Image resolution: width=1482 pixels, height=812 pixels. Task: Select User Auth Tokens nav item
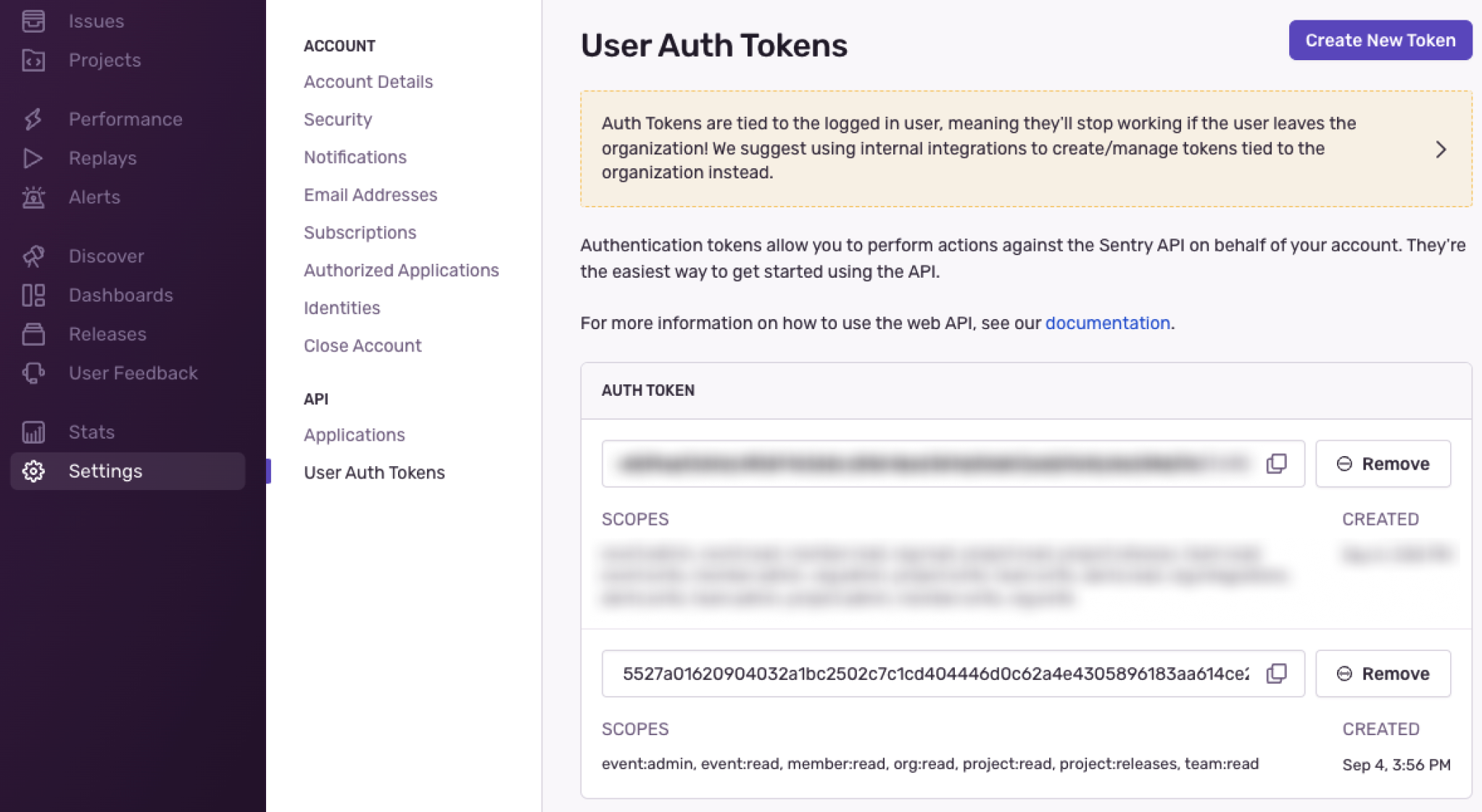click(375, 473)
